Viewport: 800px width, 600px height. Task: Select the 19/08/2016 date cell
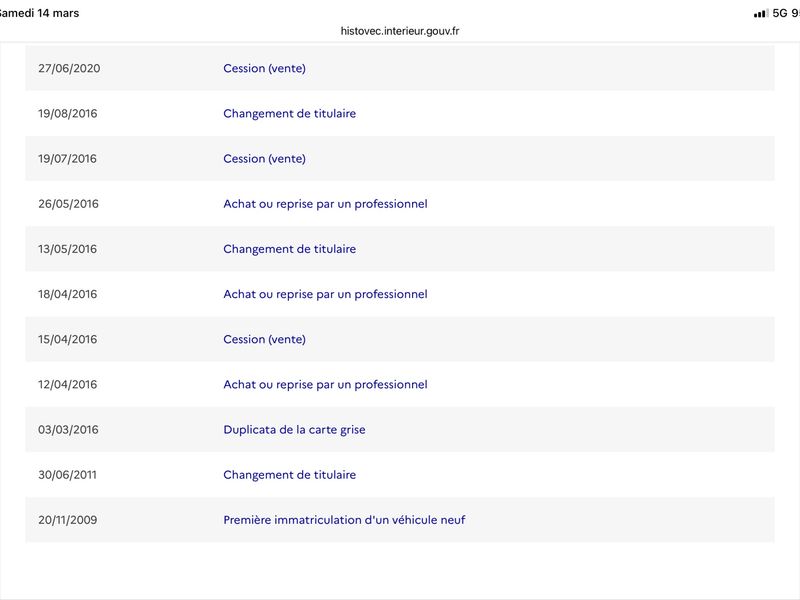[68, 113]
